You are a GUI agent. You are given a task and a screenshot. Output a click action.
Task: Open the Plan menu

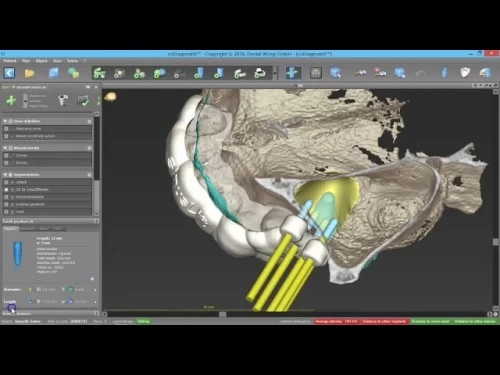(26, 61)
